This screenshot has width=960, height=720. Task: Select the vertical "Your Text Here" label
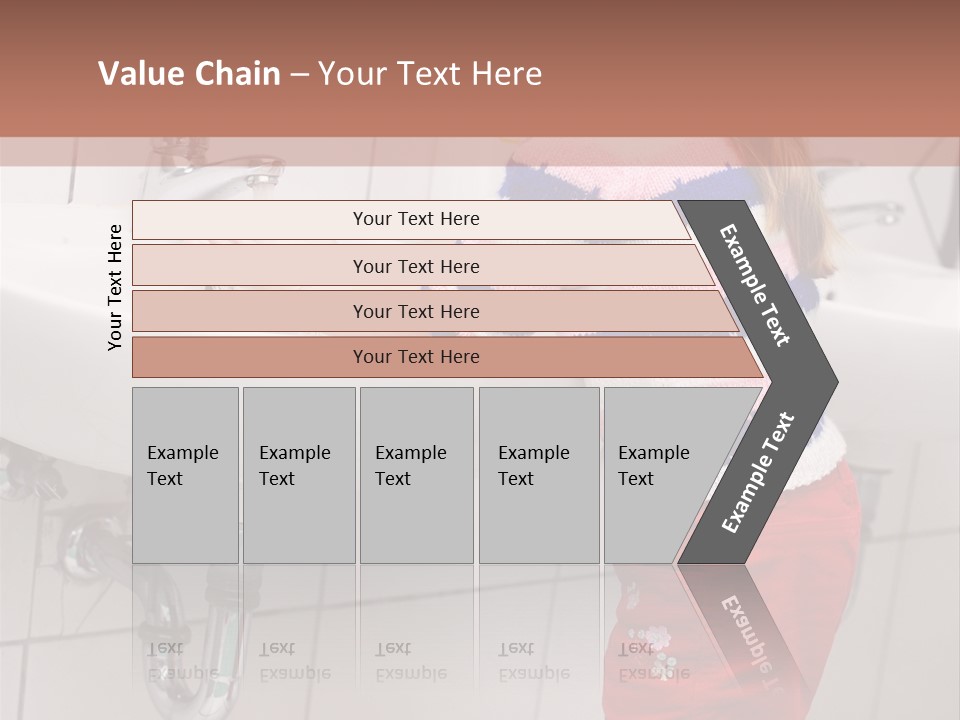(115, 287)
